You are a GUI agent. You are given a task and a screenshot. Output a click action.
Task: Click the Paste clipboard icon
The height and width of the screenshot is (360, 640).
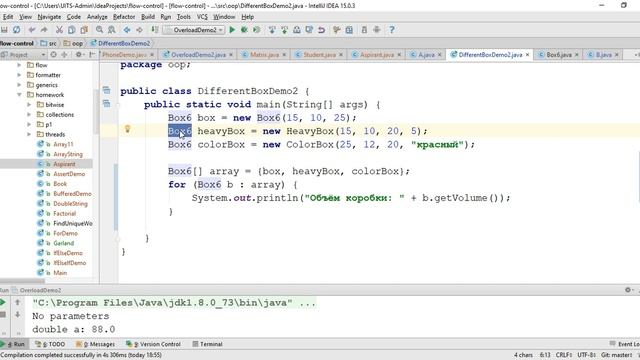click(84, 30)
